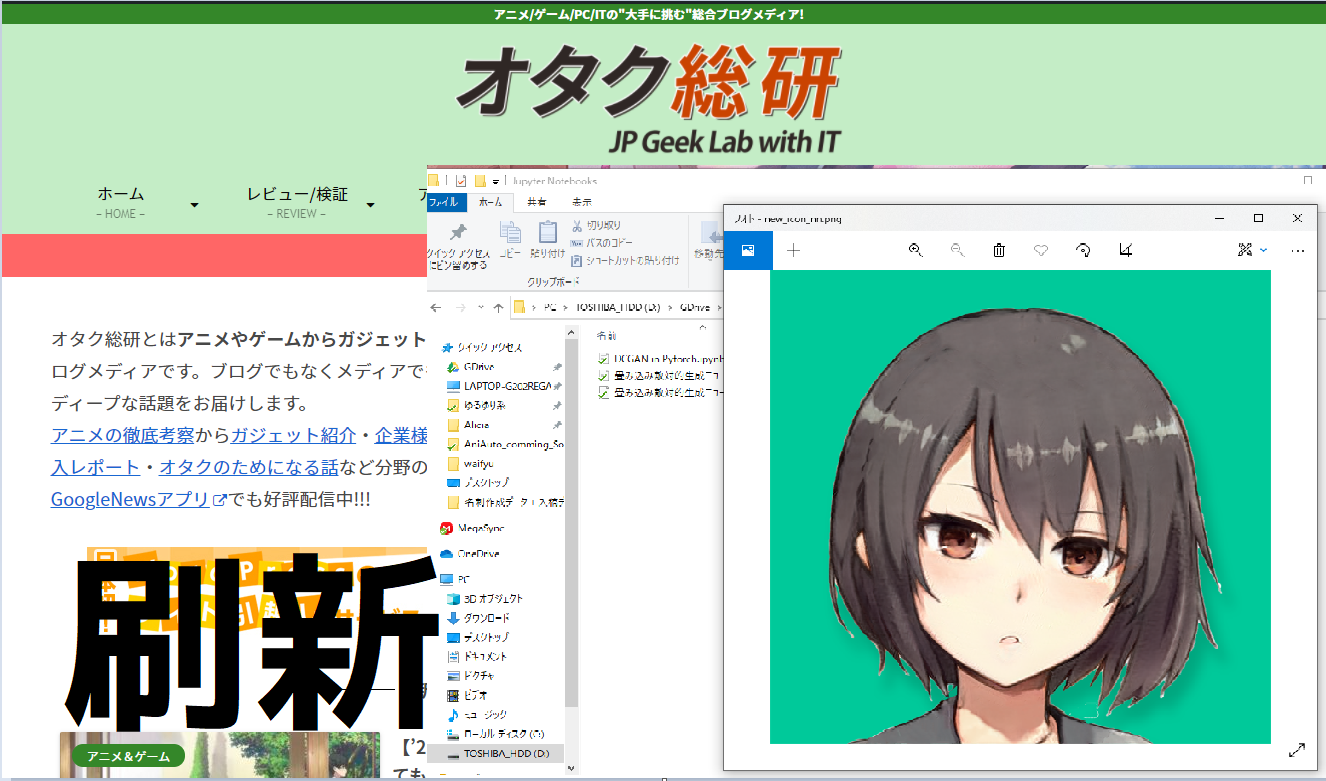The height and width of the screenshot is (781, 1326).
Task: Open the edit and create tools icon
Action: [1245, 250]
